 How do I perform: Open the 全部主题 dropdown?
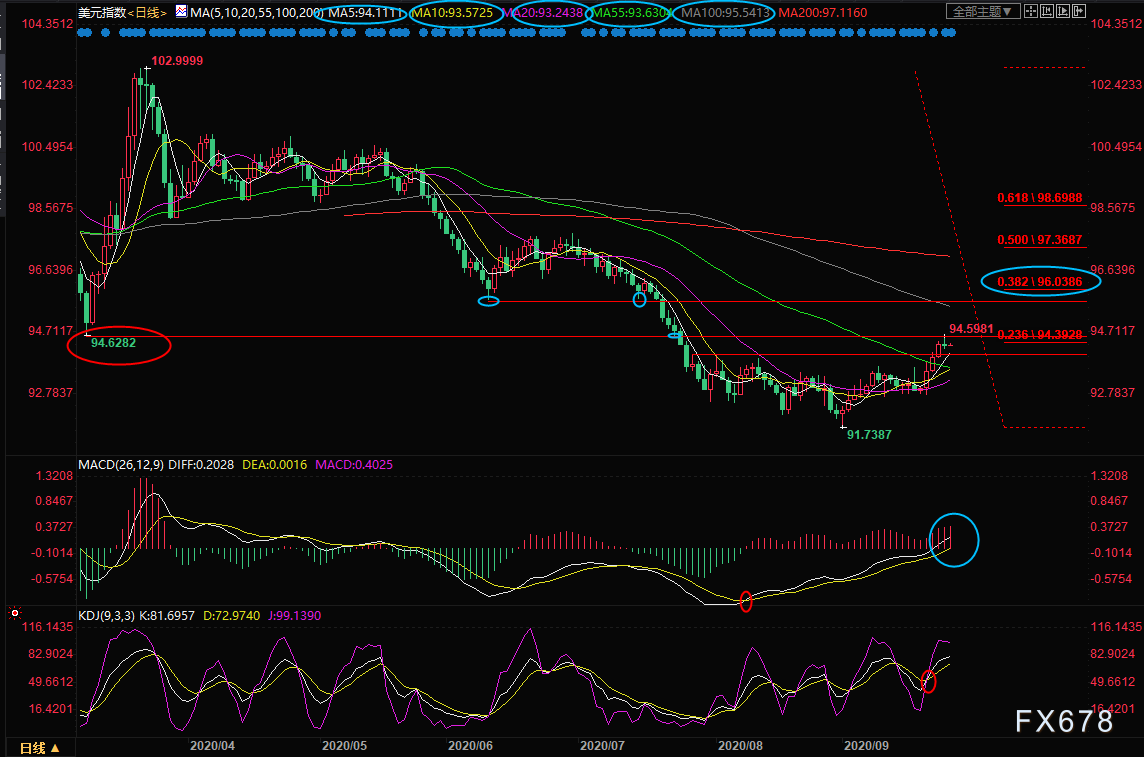[x=981, y=12]
